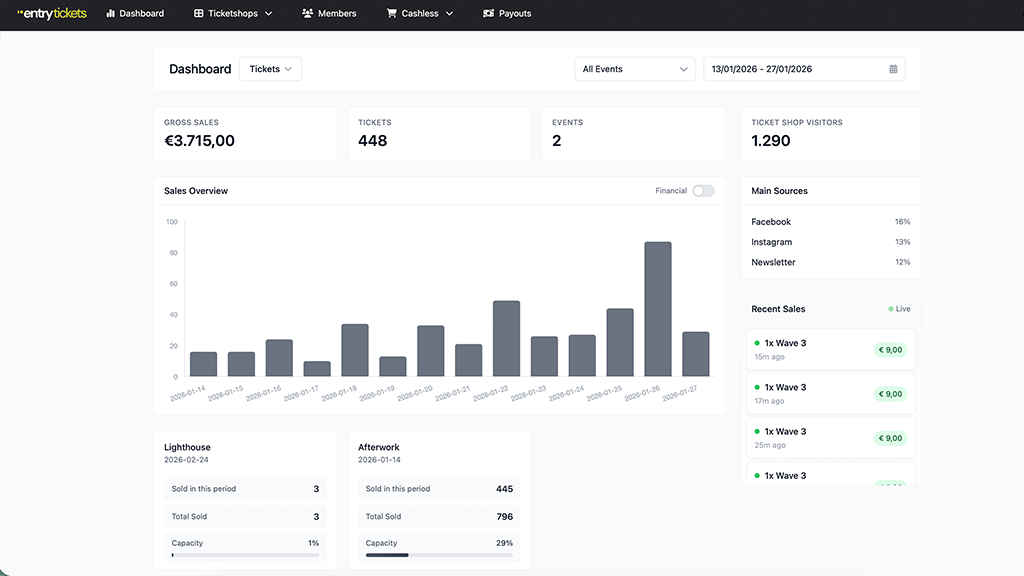Screen dimensions: 1024x576
Task: Click the Payouts money icon
Action: (x=488, y=14)
